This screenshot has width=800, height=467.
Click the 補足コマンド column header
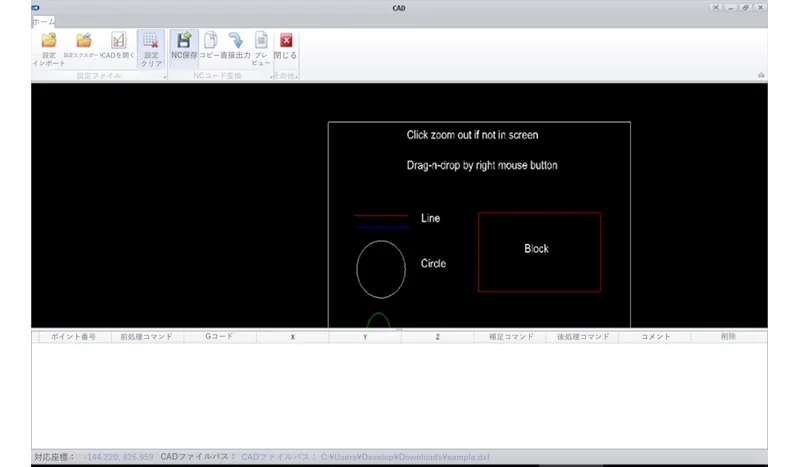click(x=511, y=337)
